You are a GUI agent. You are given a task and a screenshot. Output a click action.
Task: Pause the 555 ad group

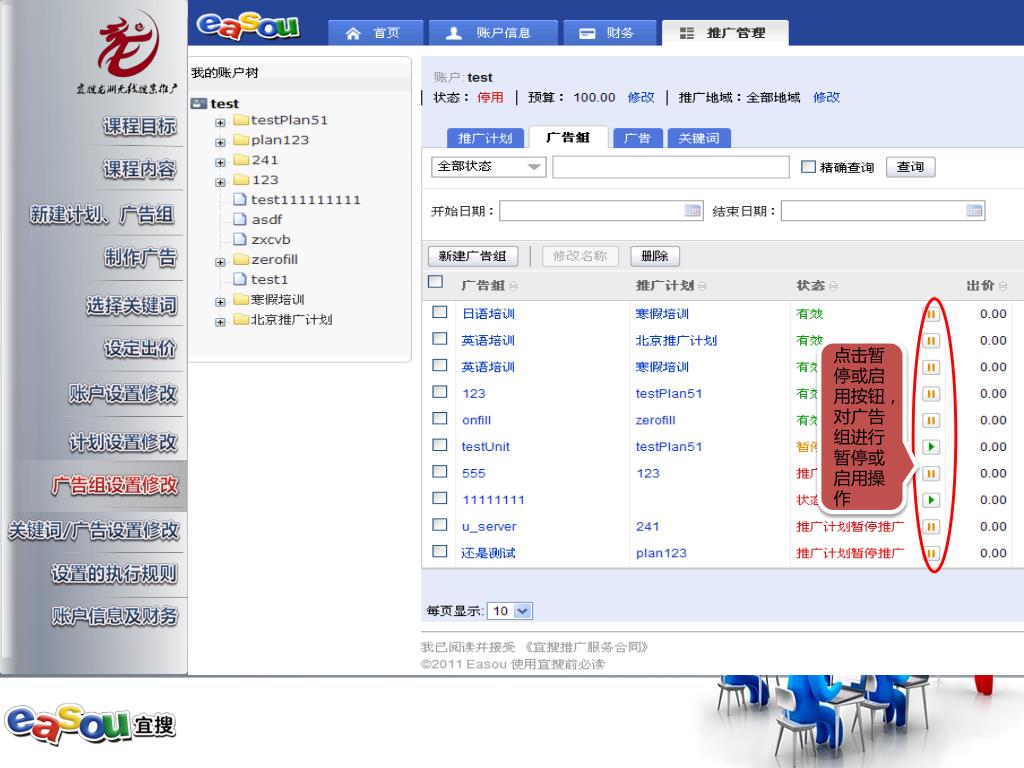931,473
